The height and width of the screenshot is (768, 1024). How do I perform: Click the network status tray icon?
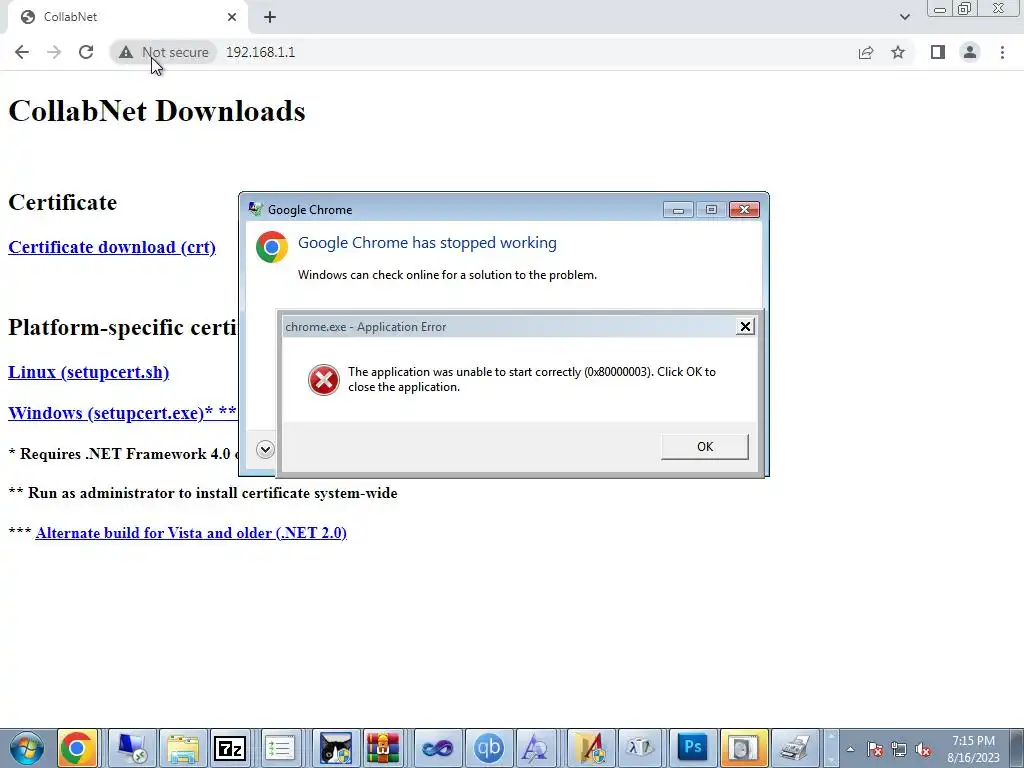[x=899, y=749]
